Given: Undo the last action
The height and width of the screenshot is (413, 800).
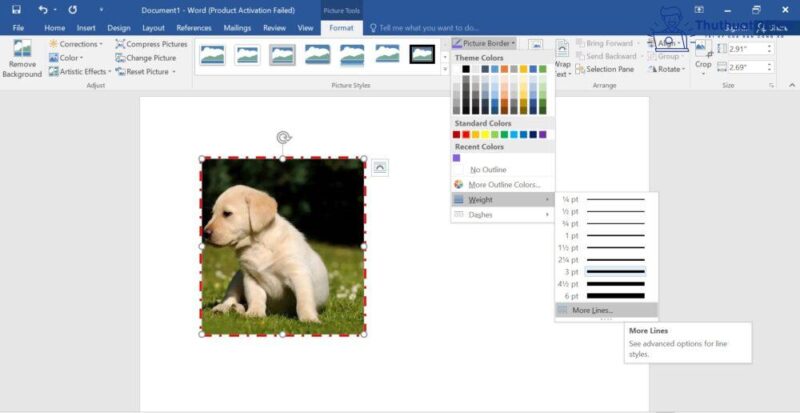Looking at the screenshot, I should [43, 10].
